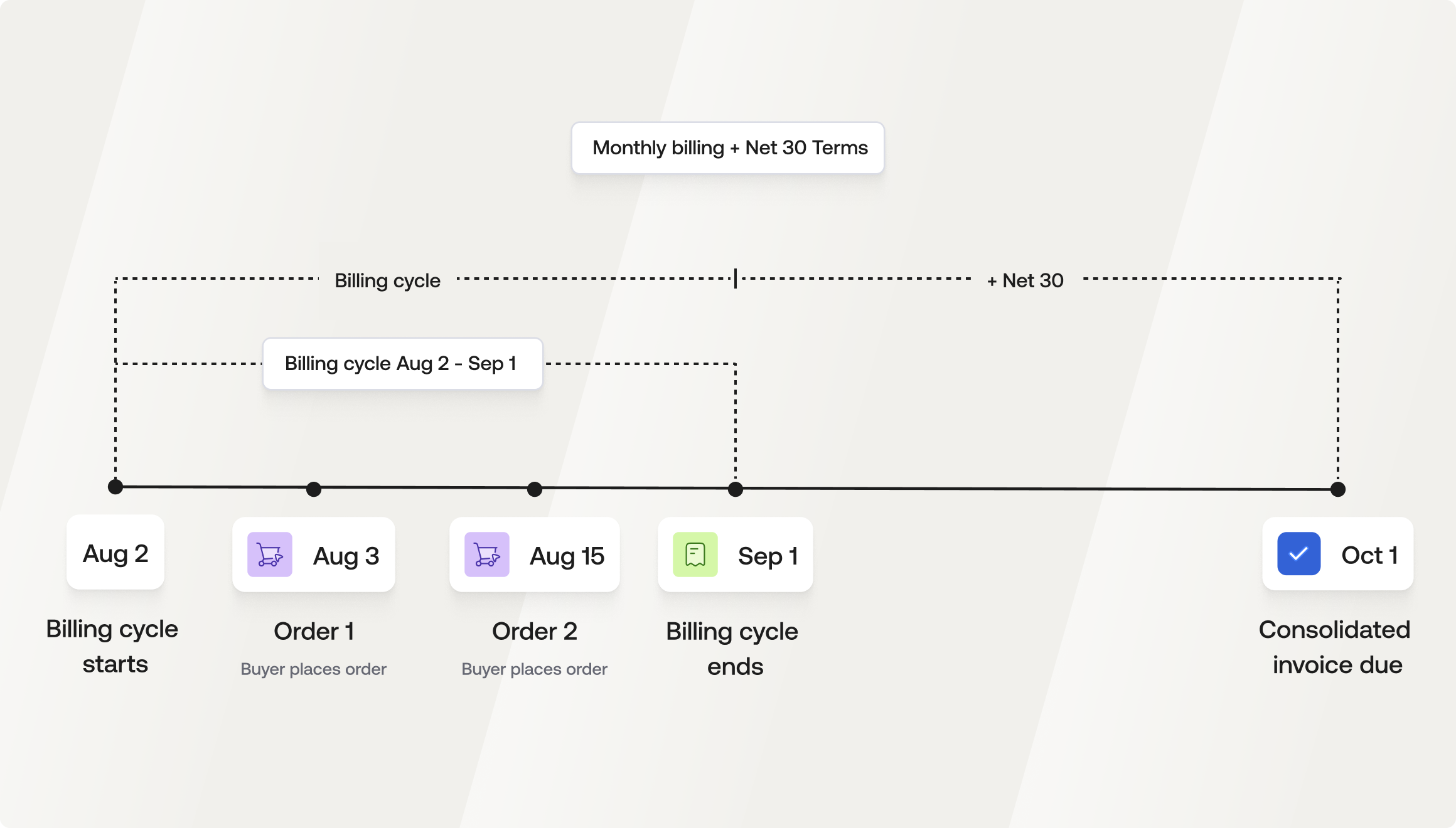Image resolution: width=1456 pixels, height=828 pixels.
Task: Click the timeline dot where billing cycle ends
Action: click(736, 489)
